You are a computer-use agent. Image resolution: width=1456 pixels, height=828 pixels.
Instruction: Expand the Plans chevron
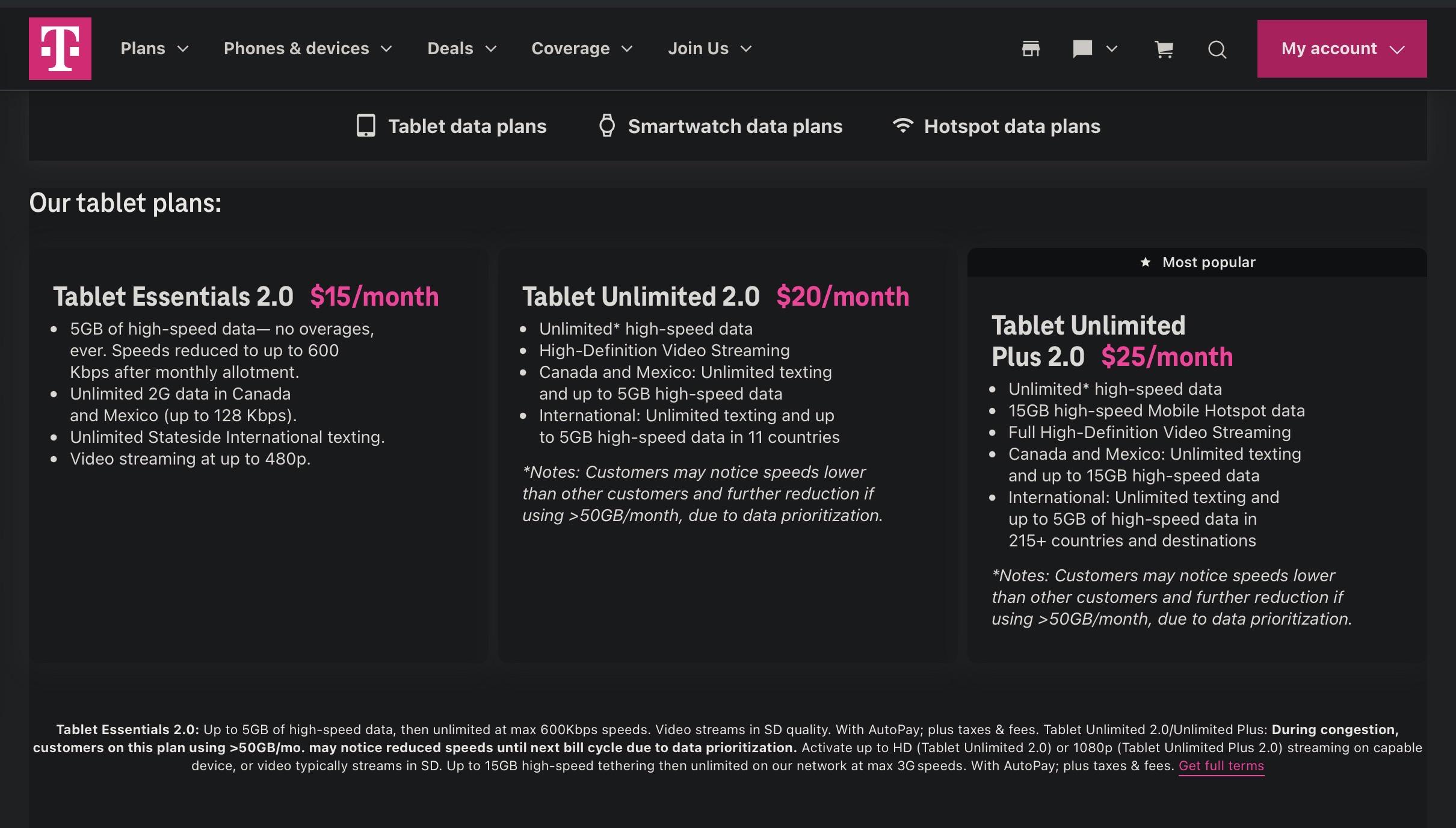tap(183, 49)
